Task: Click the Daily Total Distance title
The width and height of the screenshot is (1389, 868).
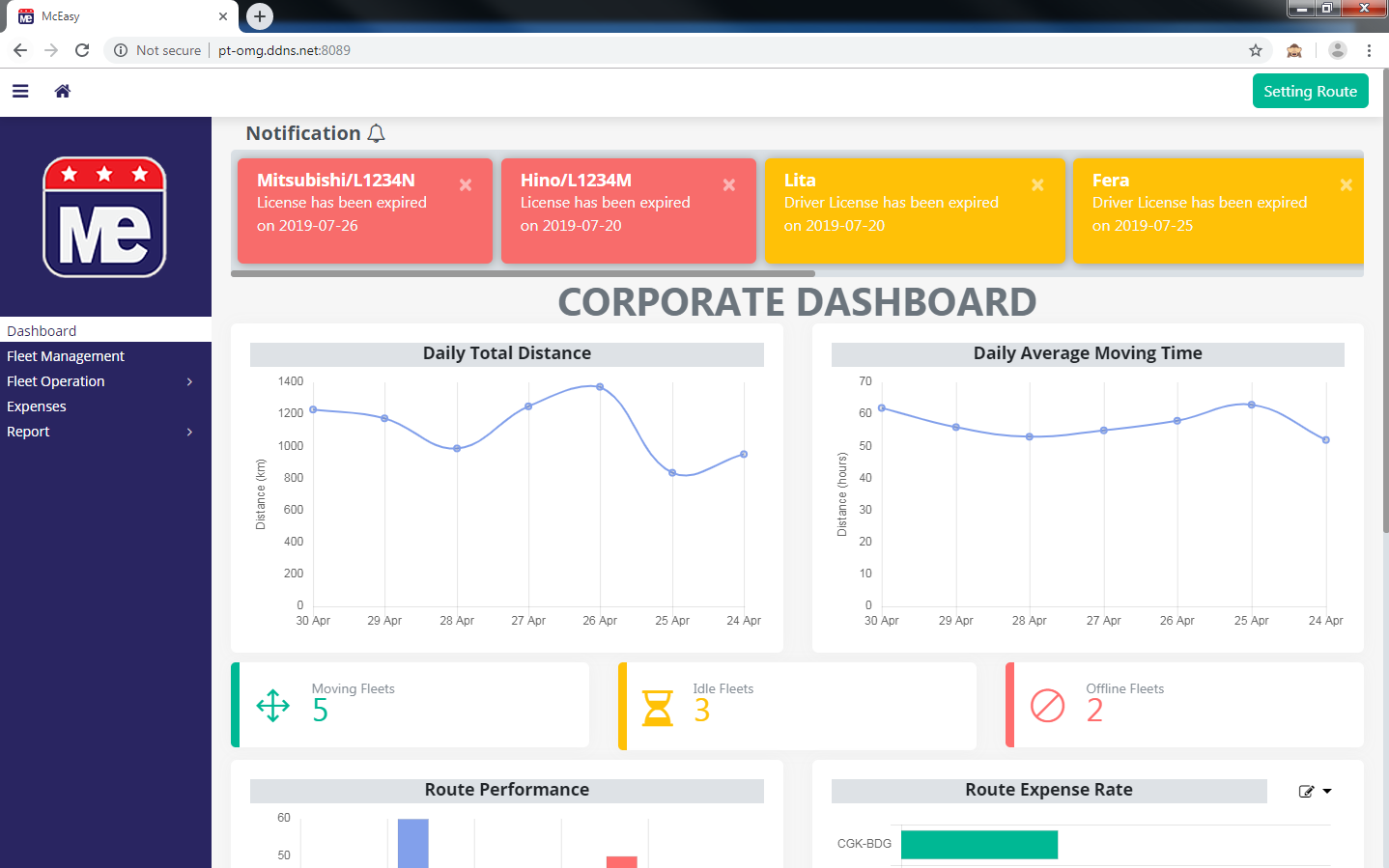Action: click(x=507, y=353)
